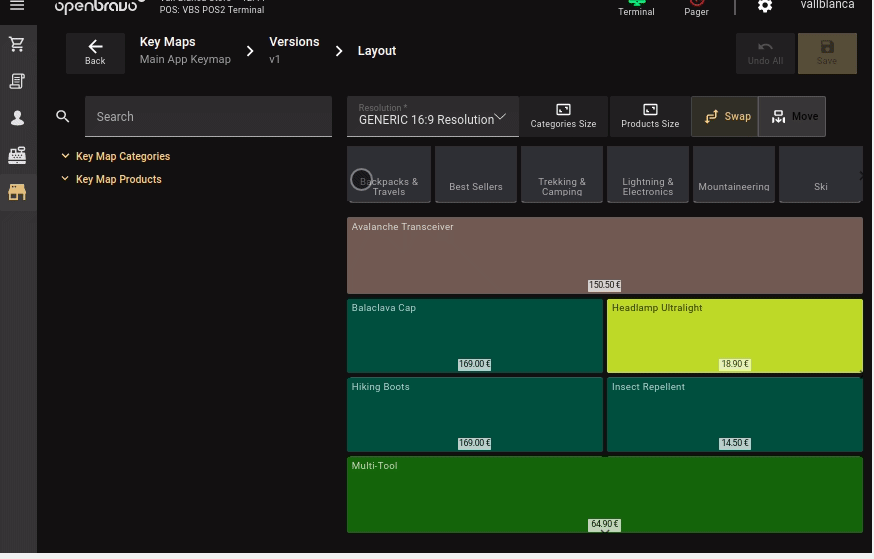
Task: Open Categories Size settings
Action: pos(563,117)
